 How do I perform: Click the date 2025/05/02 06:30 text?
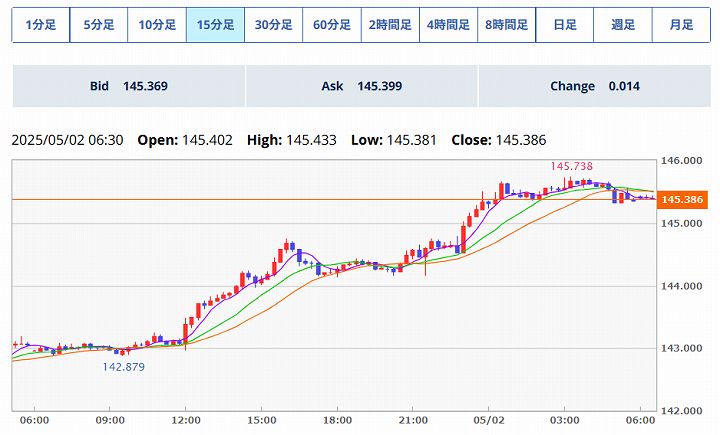(68, 140)
